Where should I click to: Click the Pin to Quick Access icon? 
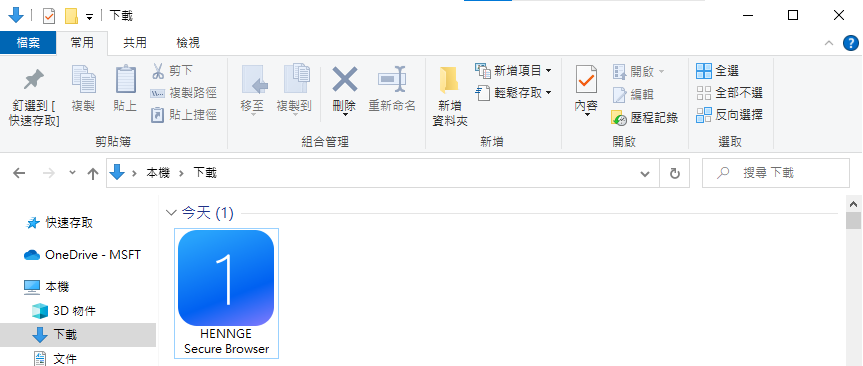[x=34, y=80]
